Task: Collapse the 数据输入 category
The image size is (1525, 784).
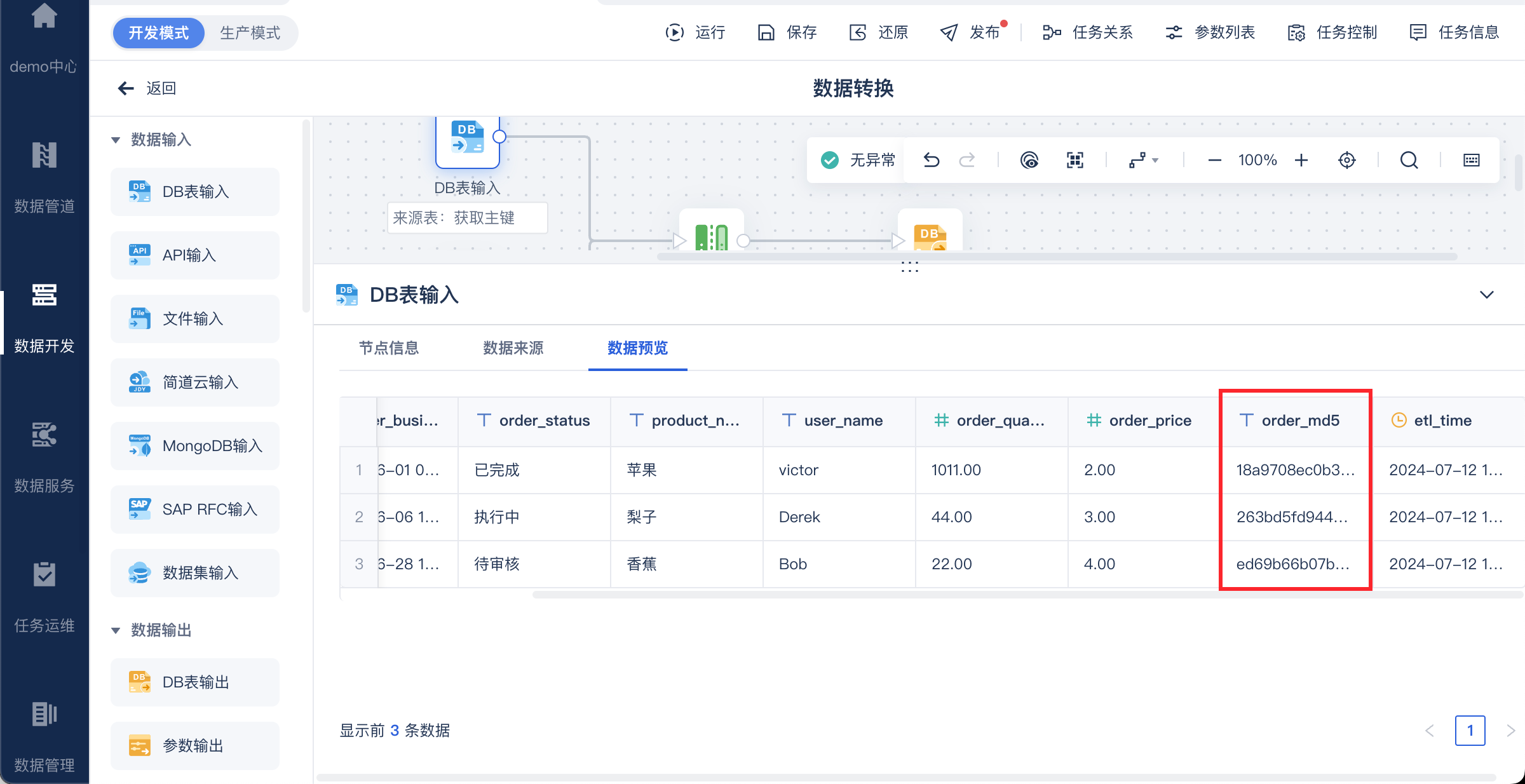Action: click(116, 140)
